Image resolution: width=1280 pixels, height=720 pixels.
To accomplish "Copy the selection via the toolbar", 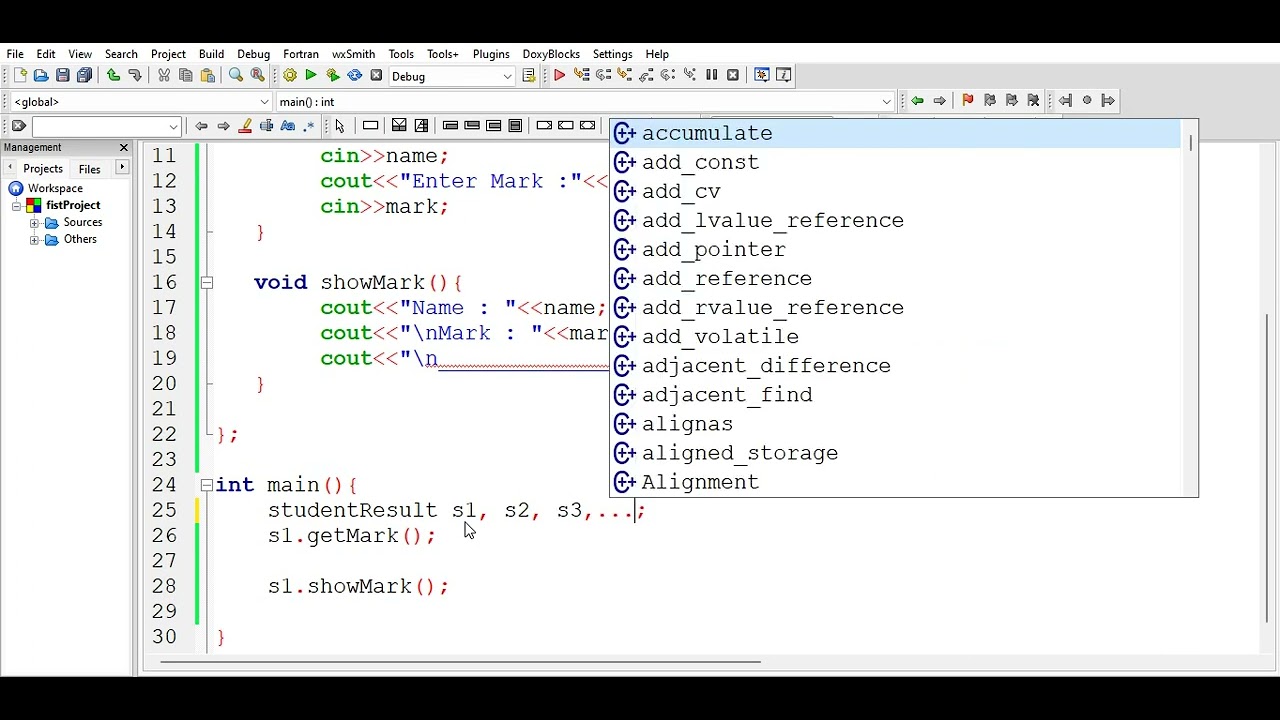I will click(186, 76).
